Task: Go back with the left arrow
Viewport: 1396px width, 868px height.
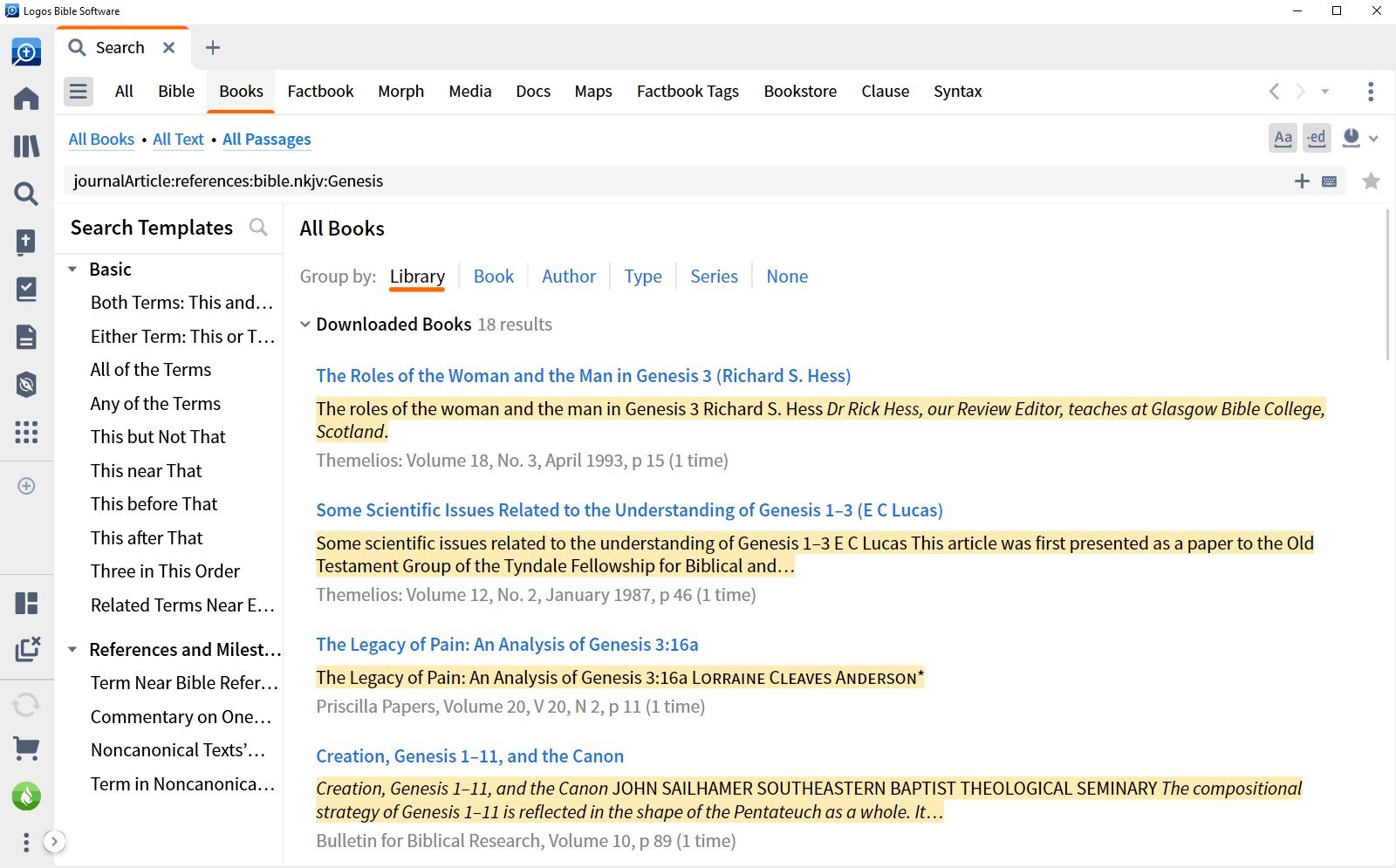Action: pyautogui.click(x=1275, y=91)
